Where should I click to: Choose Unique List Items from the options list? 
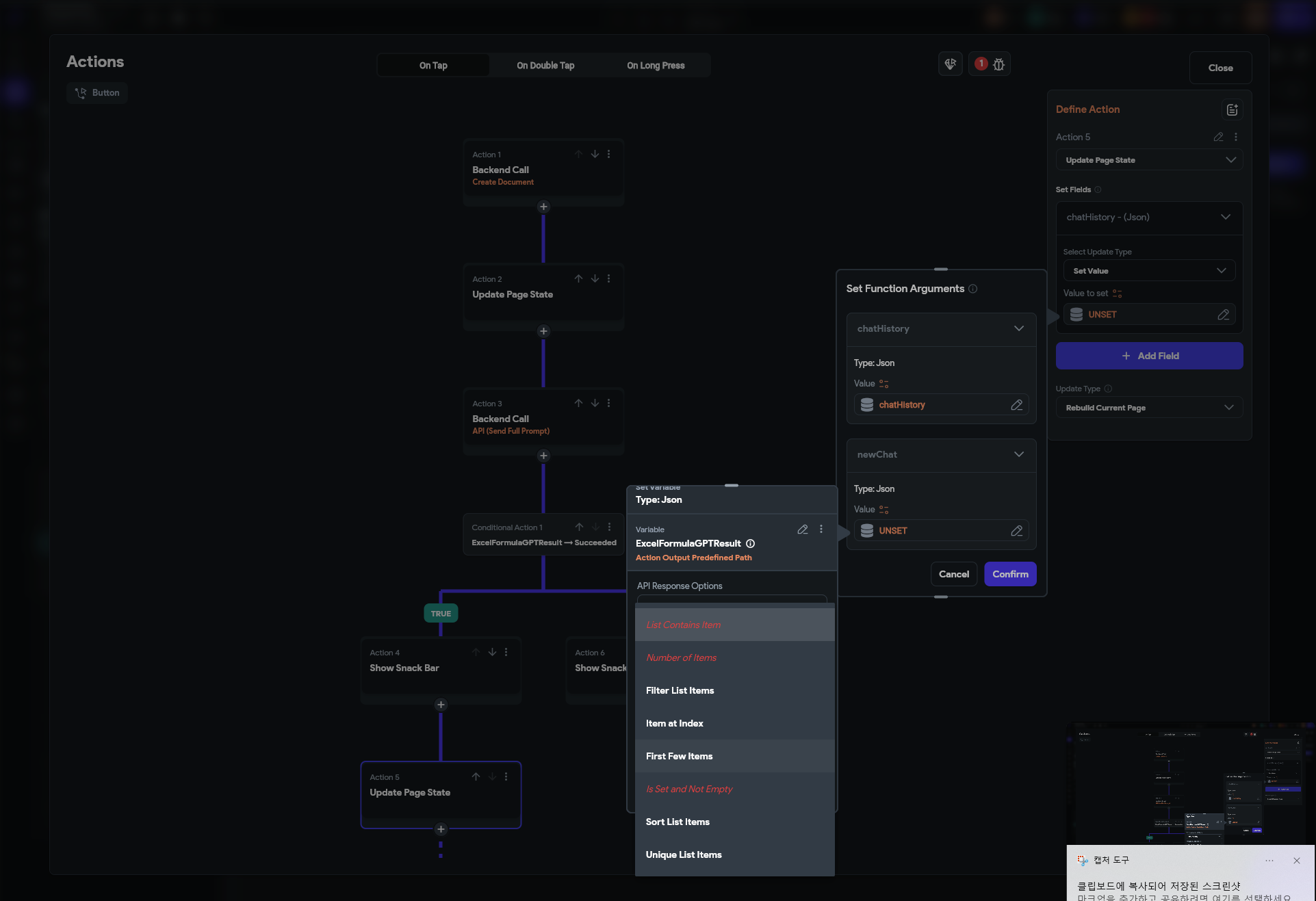[x=735, y=854]
